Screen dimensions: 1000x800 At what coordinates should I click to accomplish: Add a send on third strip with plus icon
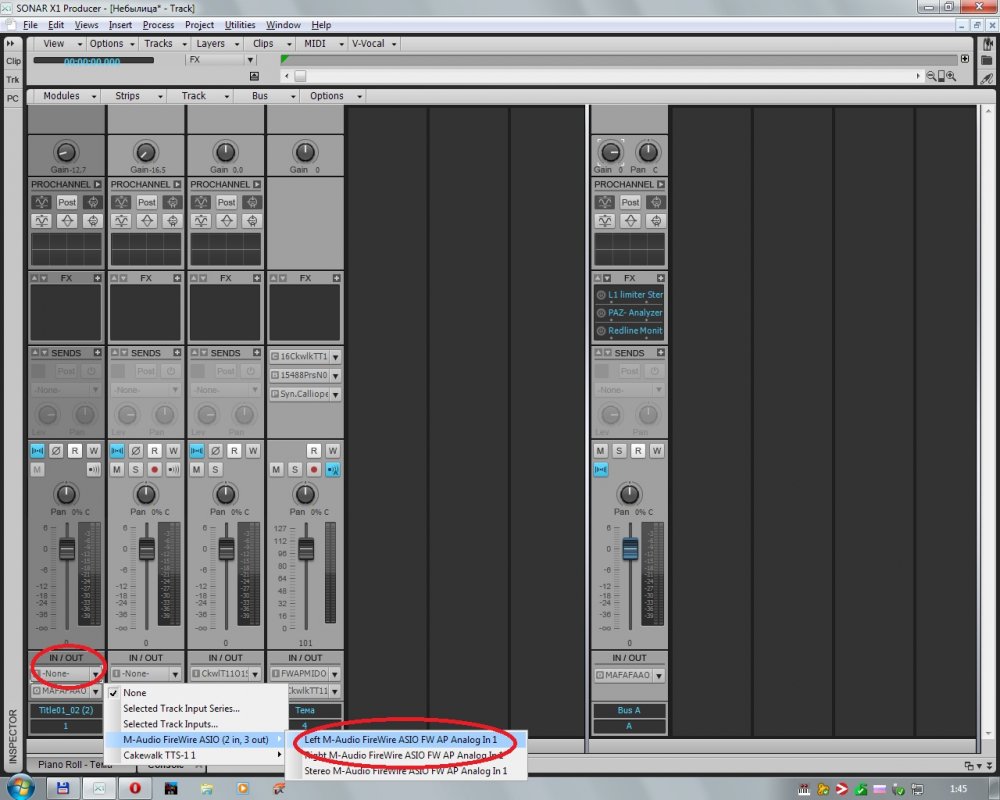[257, 353]
